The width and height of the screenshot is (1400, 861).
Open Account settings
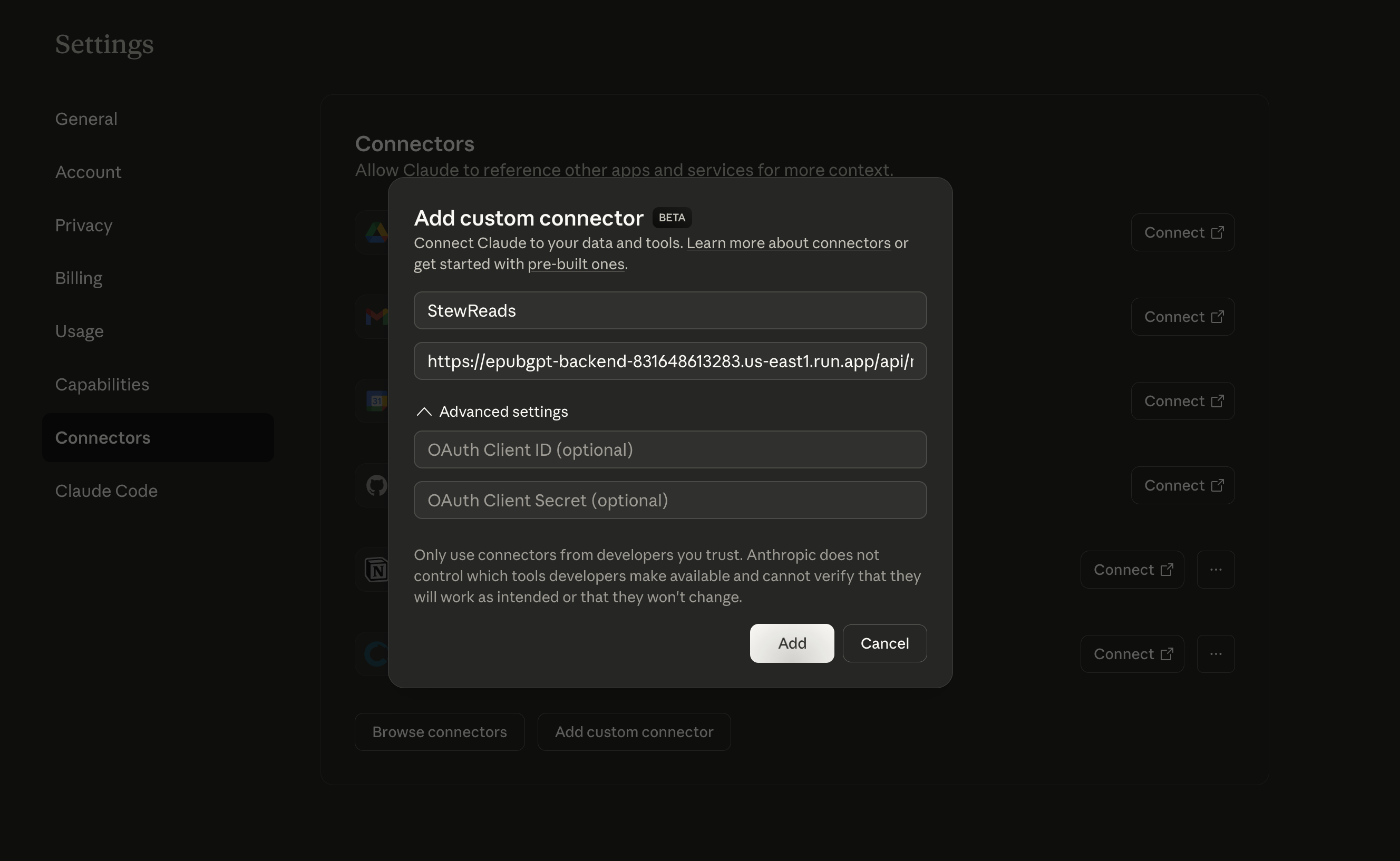[88, 172]
